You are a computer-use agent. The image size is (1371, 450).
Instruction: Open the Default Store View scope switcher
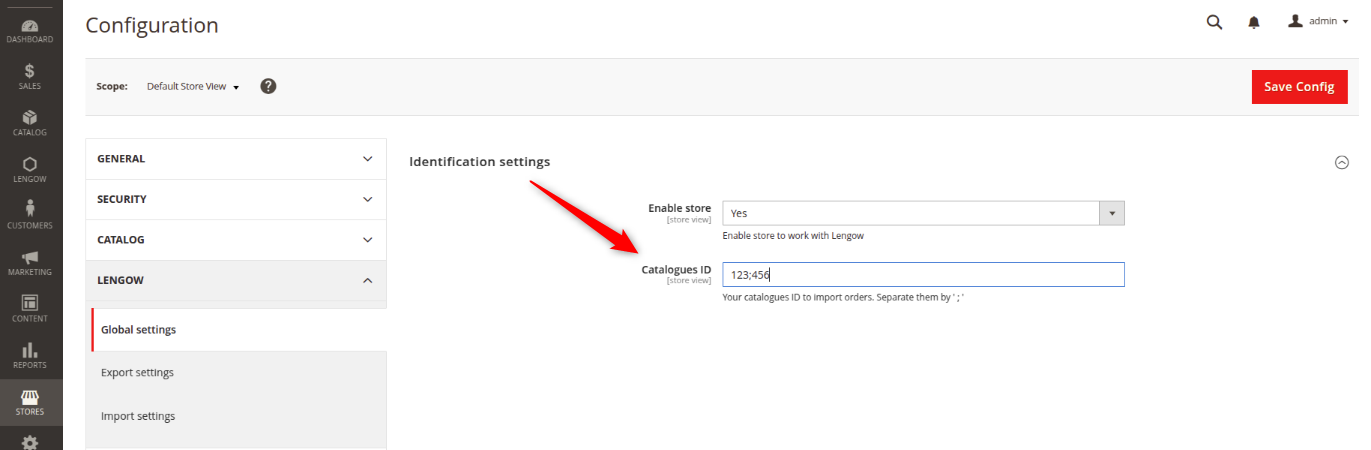193,87
